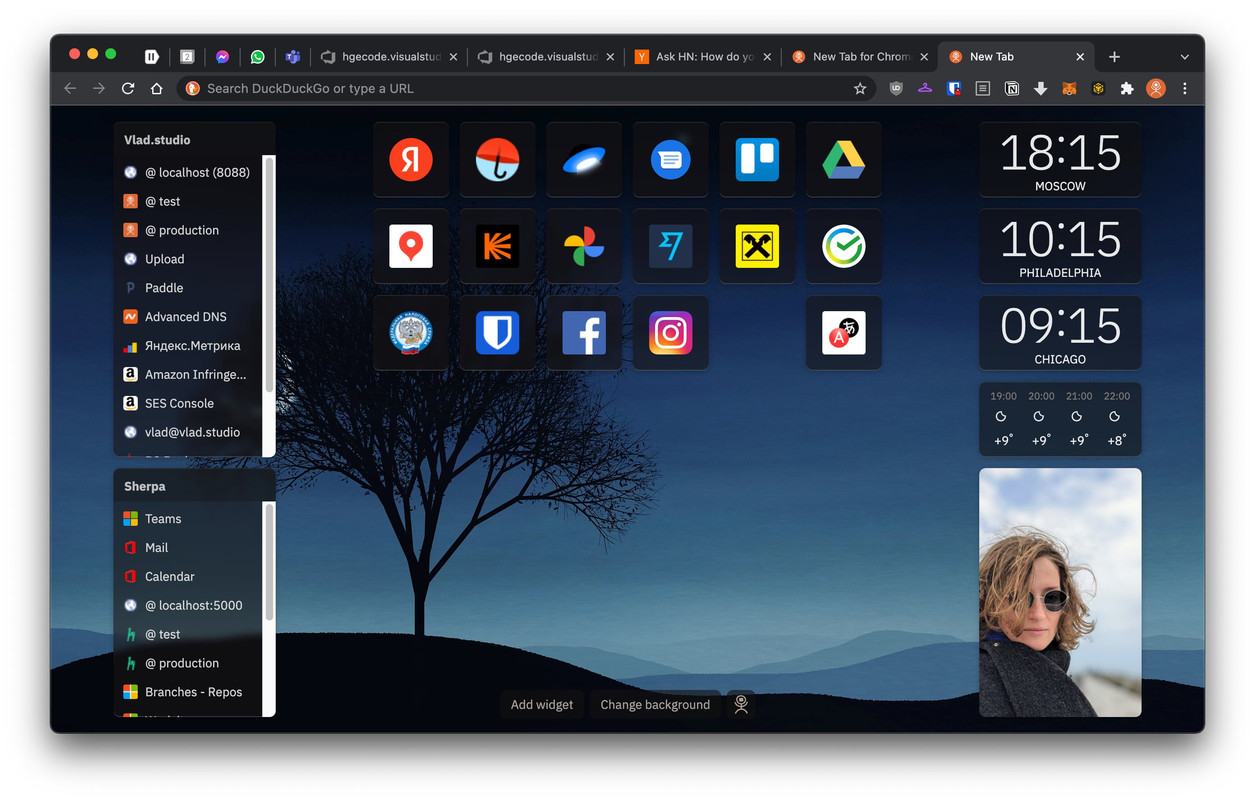Click the Change background button
This screenshot has width=1255, height=800.
[x=655, y=704]
